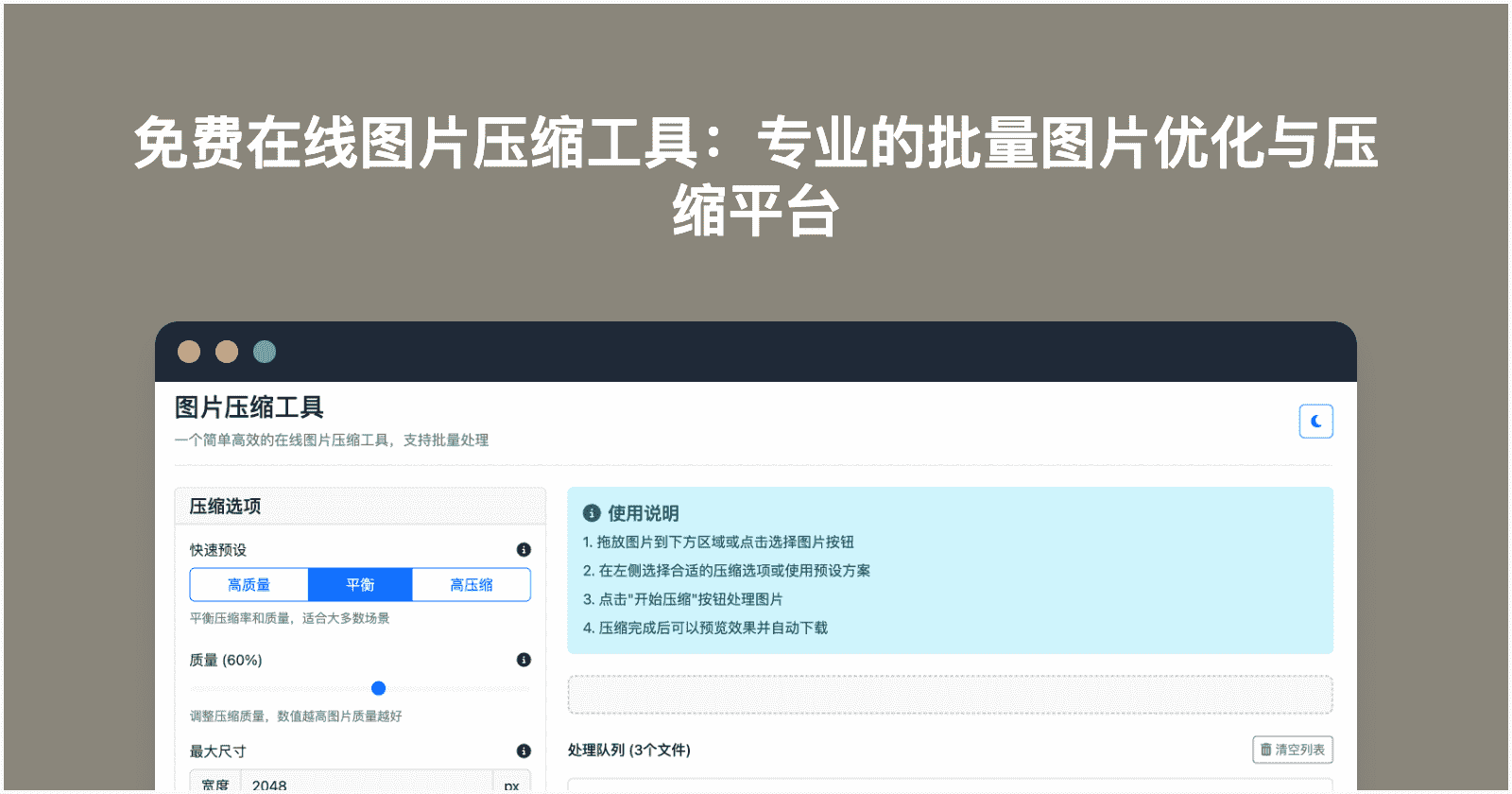
Task: Clear the queue with 清空列表
Action: point(1293,750)
